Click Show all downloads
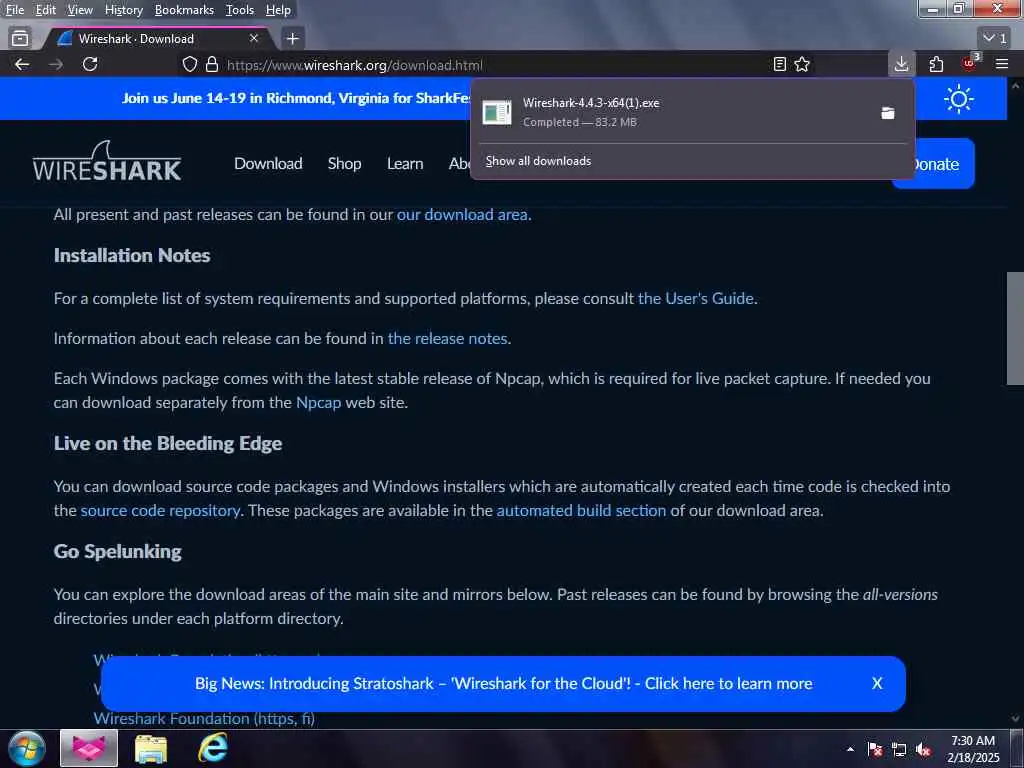 coord(538,161)
